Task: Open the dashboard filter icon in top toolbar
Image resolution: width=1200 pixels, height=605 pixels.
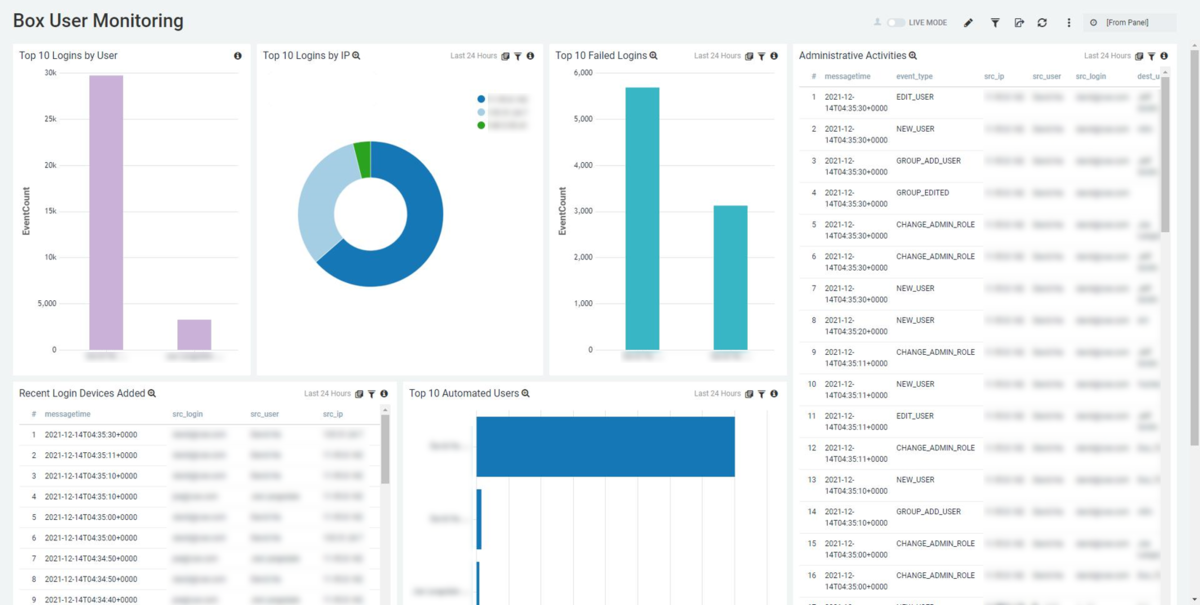Action: click(995, 22)
